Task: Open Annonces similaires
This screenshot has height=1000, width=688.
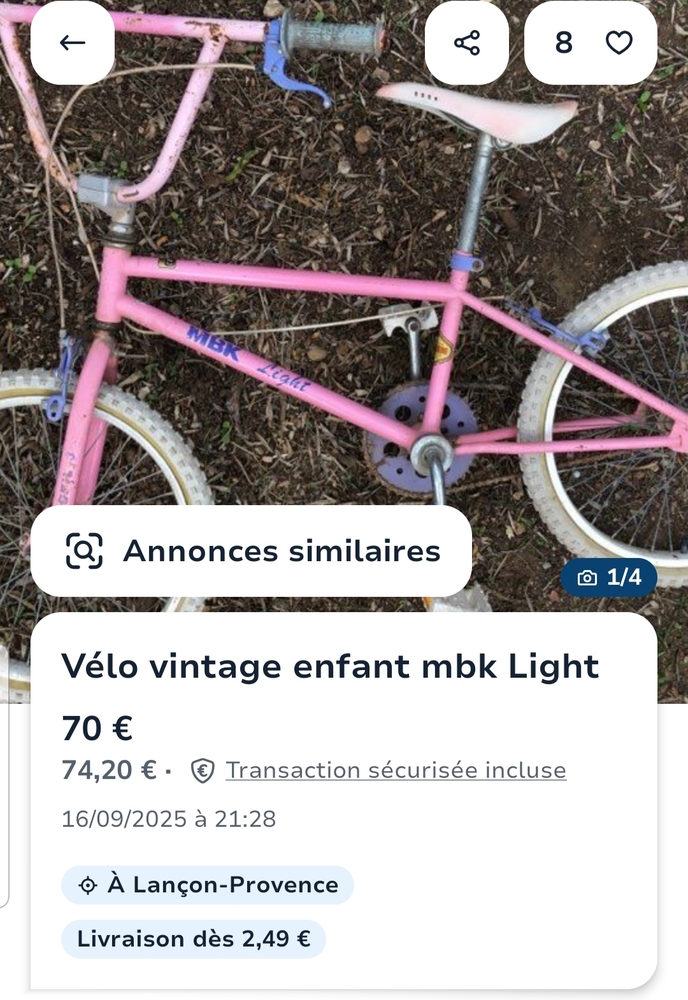Action: pos(281,551)
